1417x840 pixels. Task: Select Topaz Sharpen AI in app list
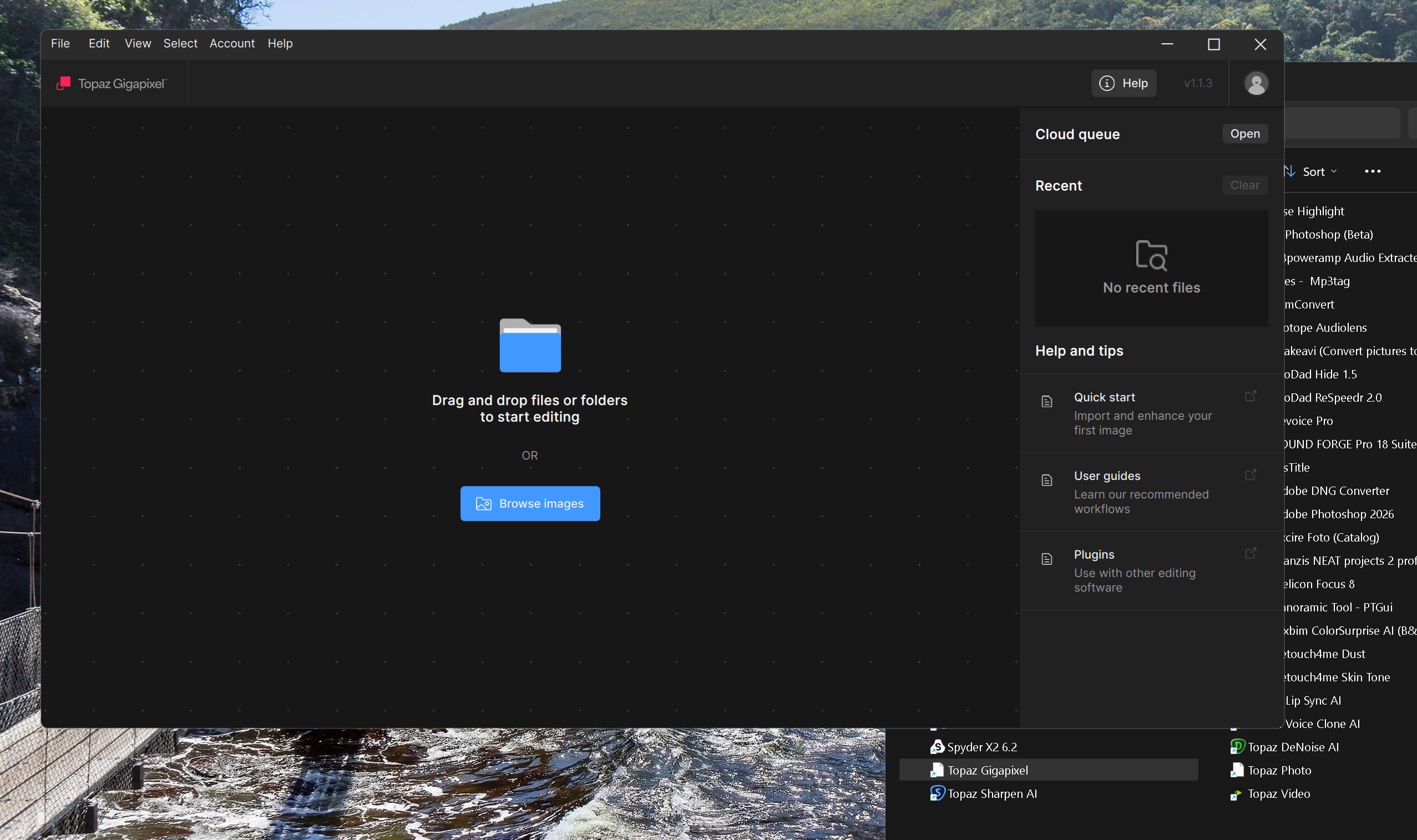(x=991, y=793)
